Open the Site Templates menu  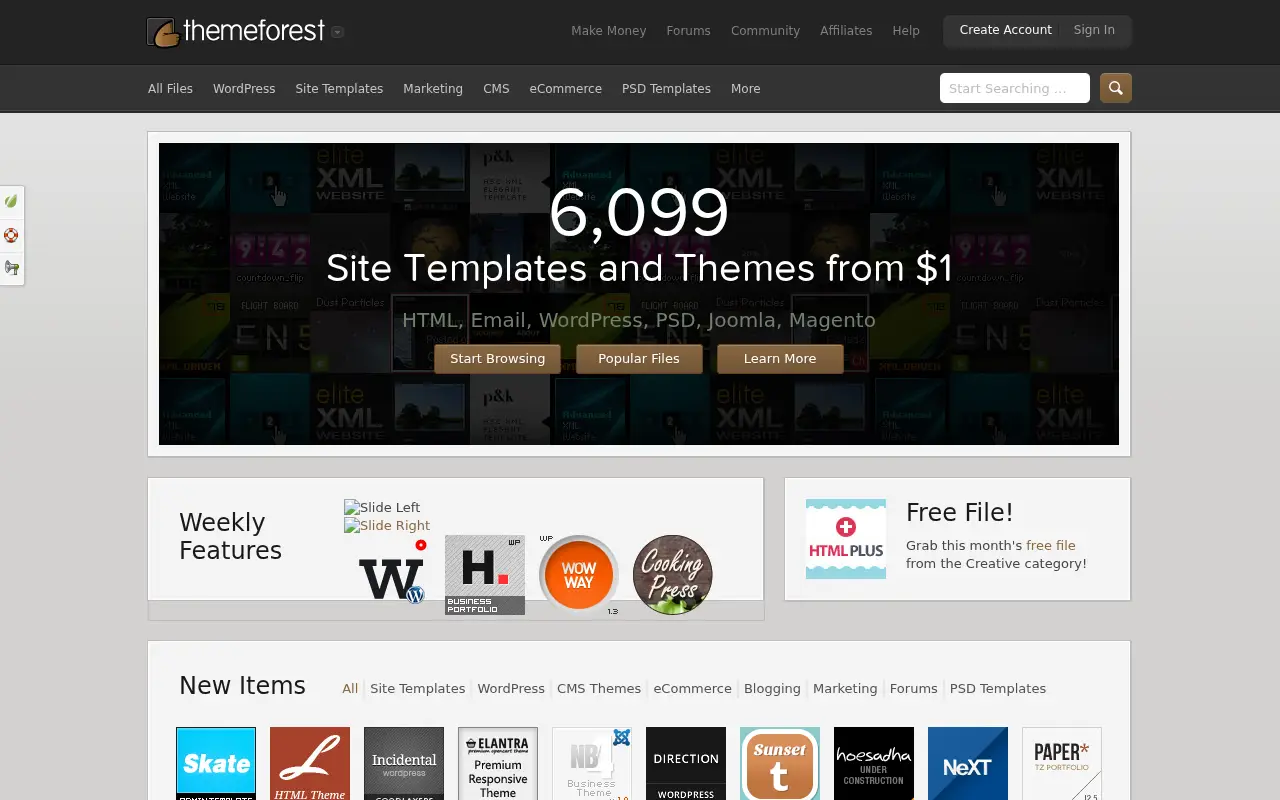tap(339, 89)
